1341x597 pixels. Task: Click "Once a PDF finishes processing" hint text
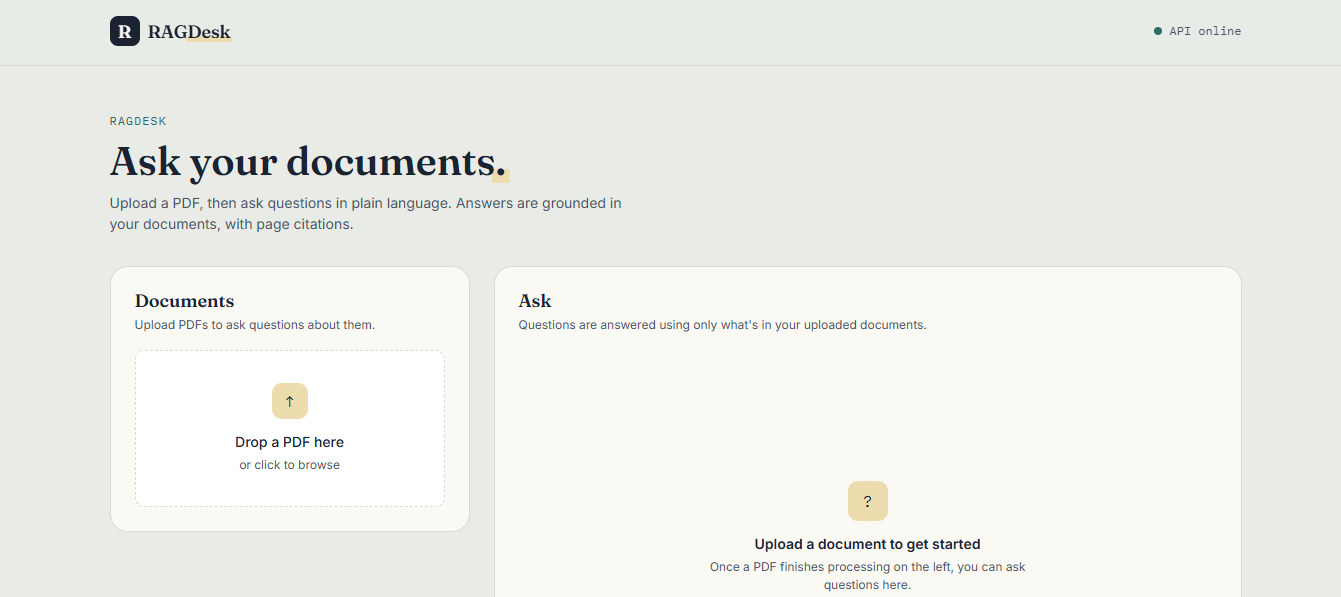pyautogui.click(x=867, y=576)
